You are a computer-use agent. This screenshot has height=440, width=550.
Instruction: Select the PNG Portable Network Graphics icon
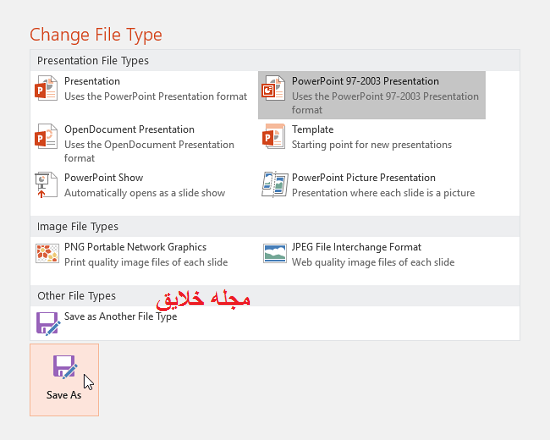[47, 253]
